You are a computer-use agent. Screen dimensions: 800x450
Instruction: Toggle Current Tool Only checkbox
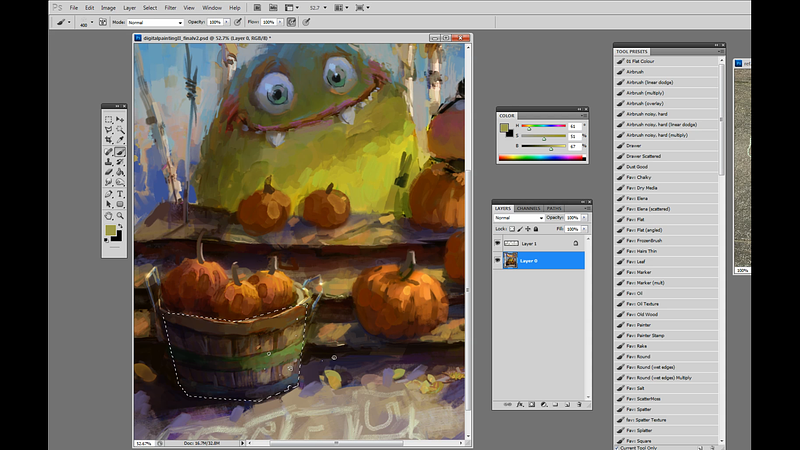(x=617, y=447)
